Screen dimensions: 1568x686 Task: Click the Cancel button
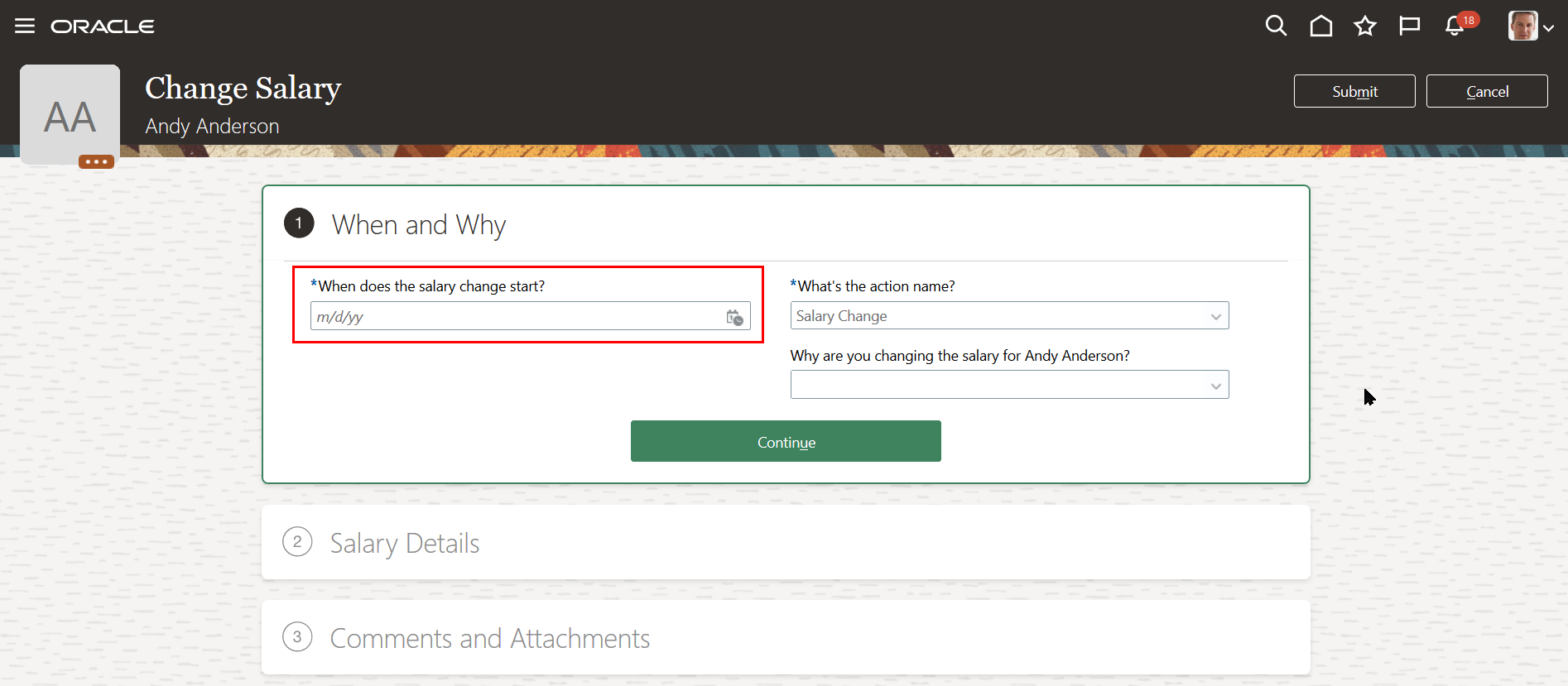1487,91
